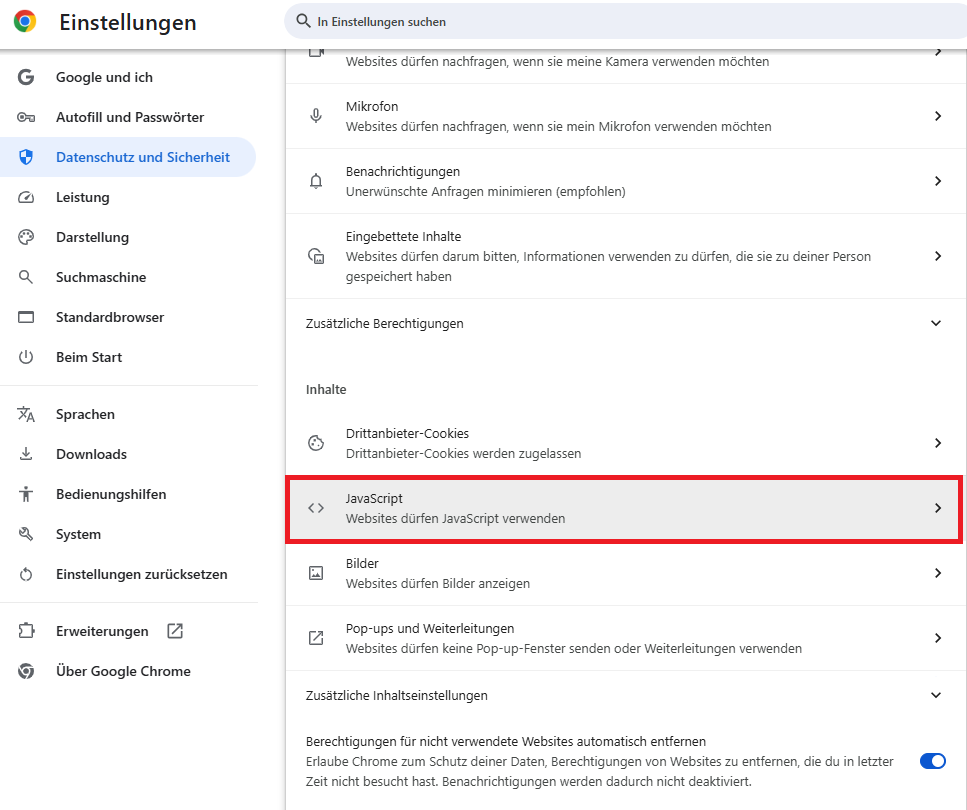
Task: Open the JavaScript row title
Action: tap(374, 498)
